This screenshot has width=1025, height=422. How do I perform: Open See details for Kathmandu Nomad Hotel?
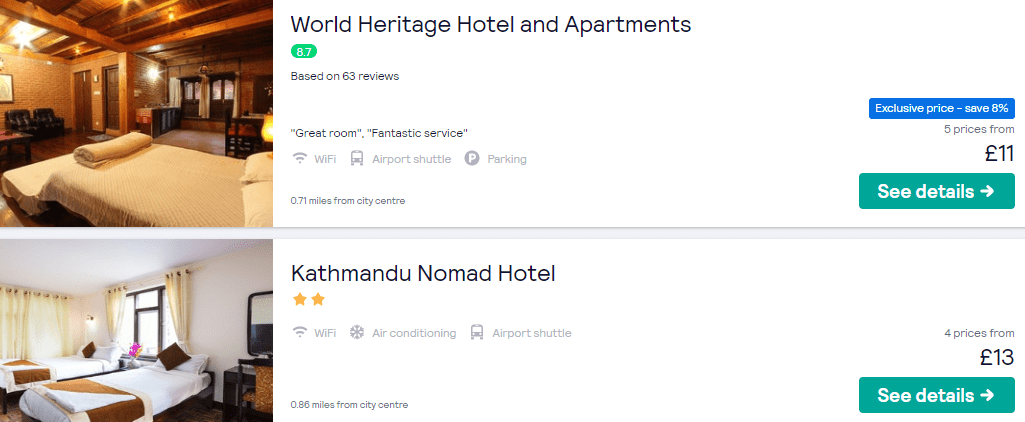click(x=937, y=395)
